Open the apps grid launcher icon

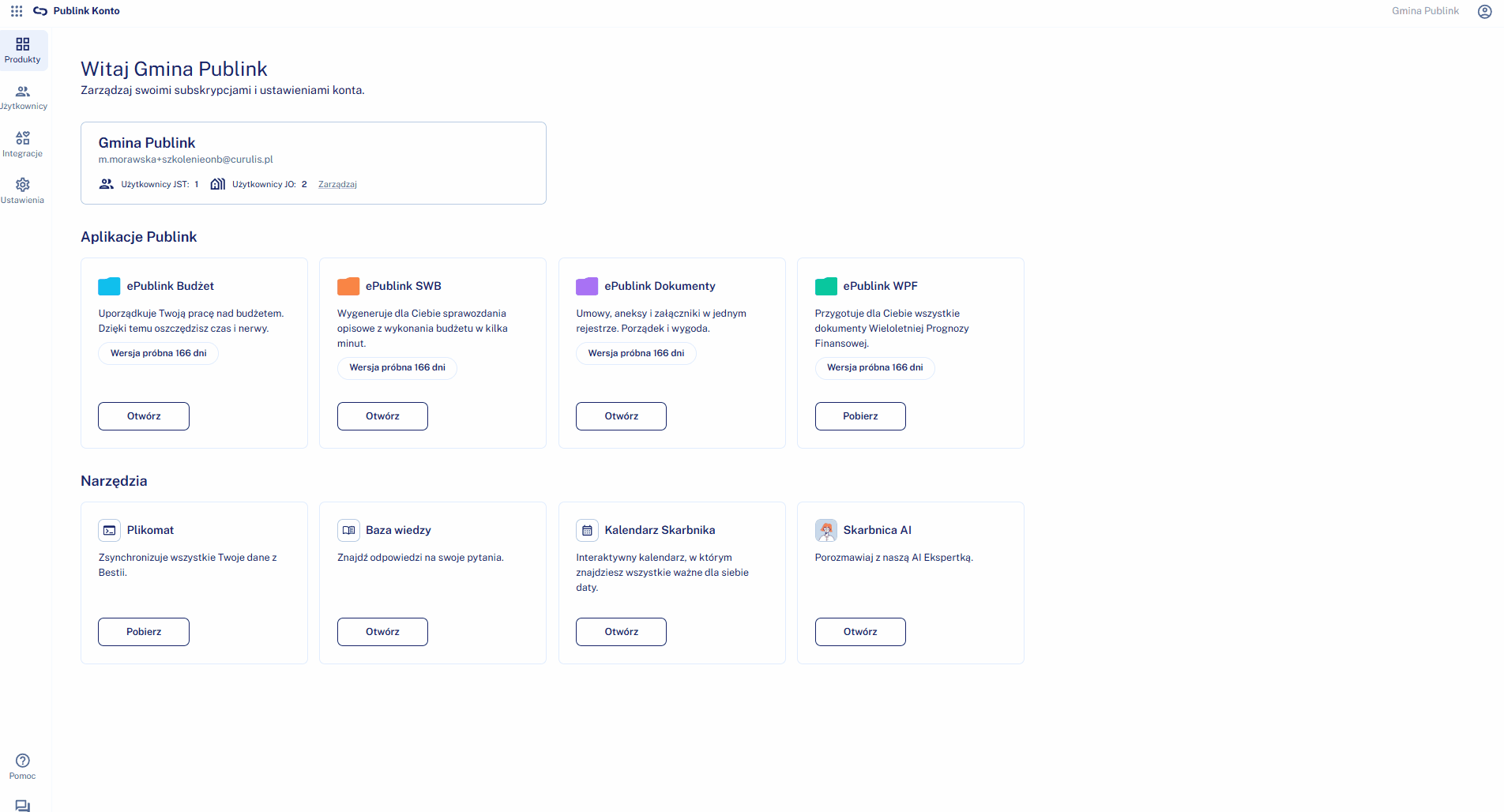pos(17,11)
